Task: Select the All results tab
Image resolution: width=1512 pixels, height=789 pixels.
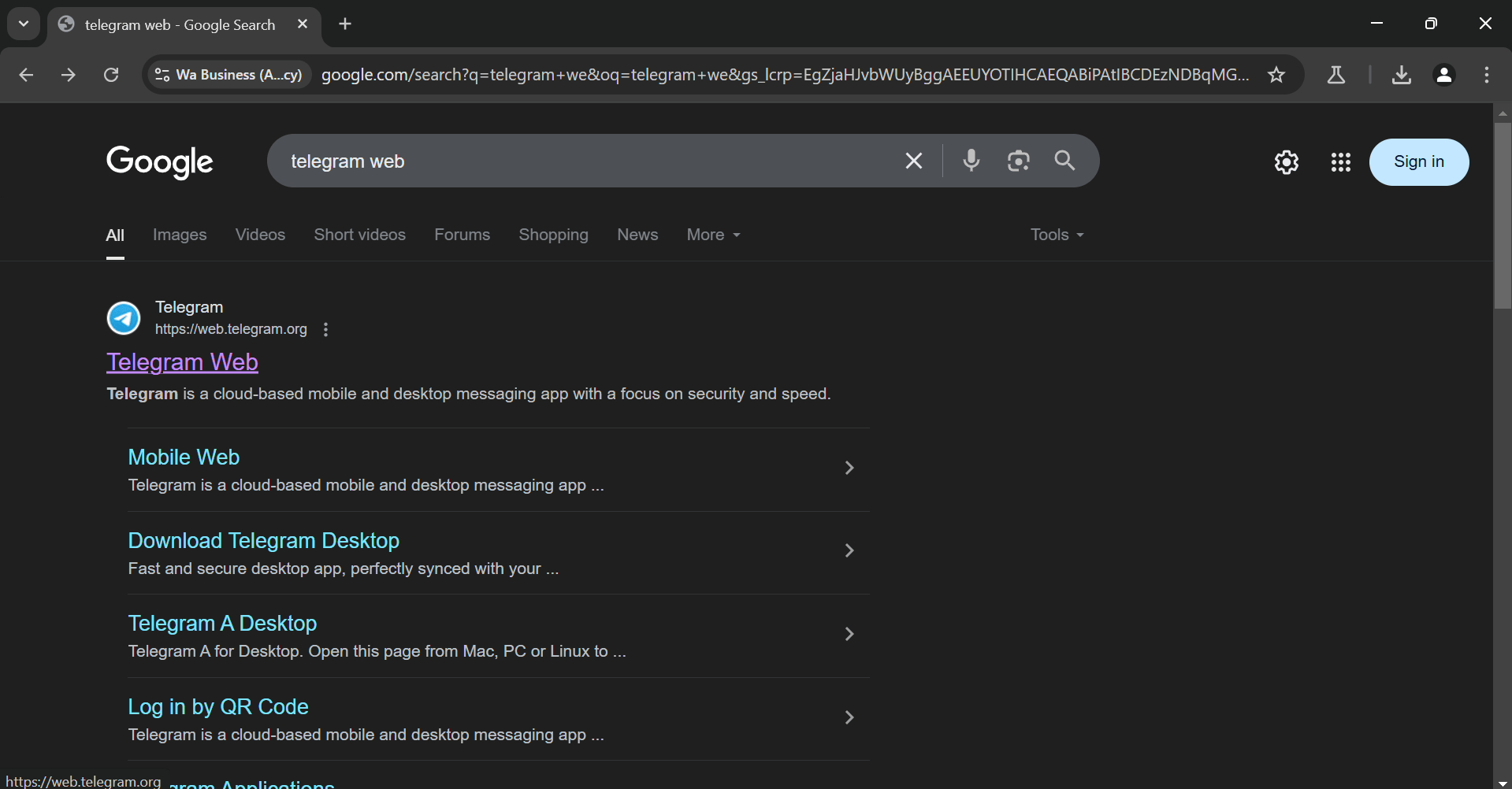Action: click(115, 235)
